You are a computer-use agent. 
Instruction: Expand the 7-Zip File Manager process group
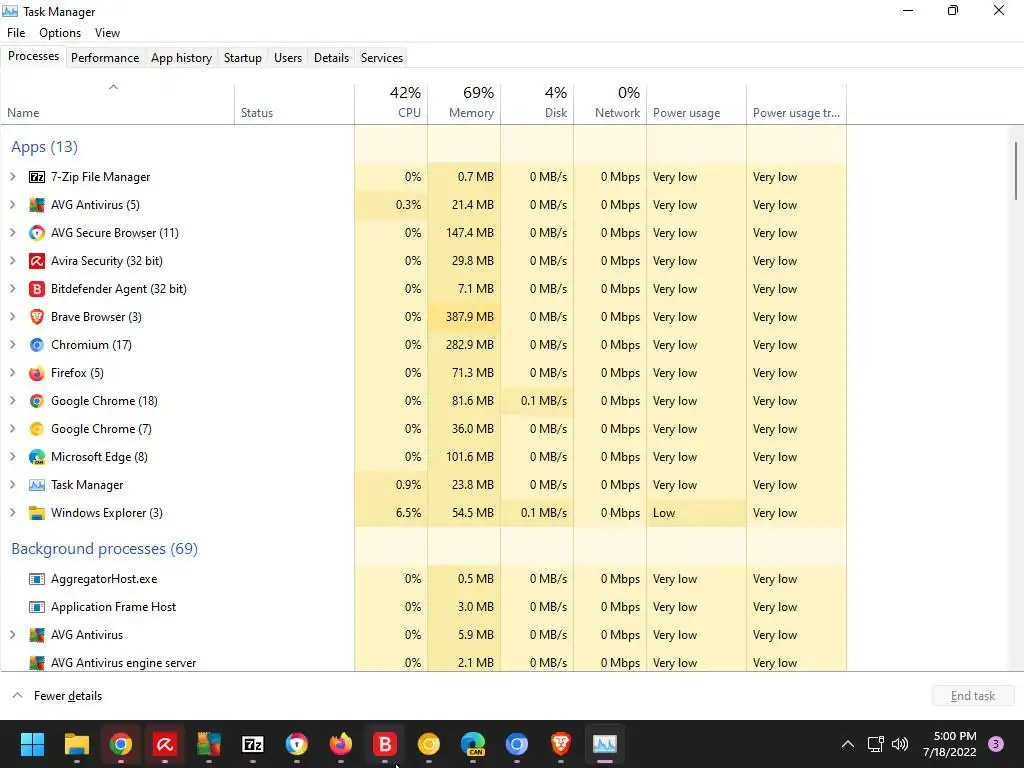tap(12, 177)
